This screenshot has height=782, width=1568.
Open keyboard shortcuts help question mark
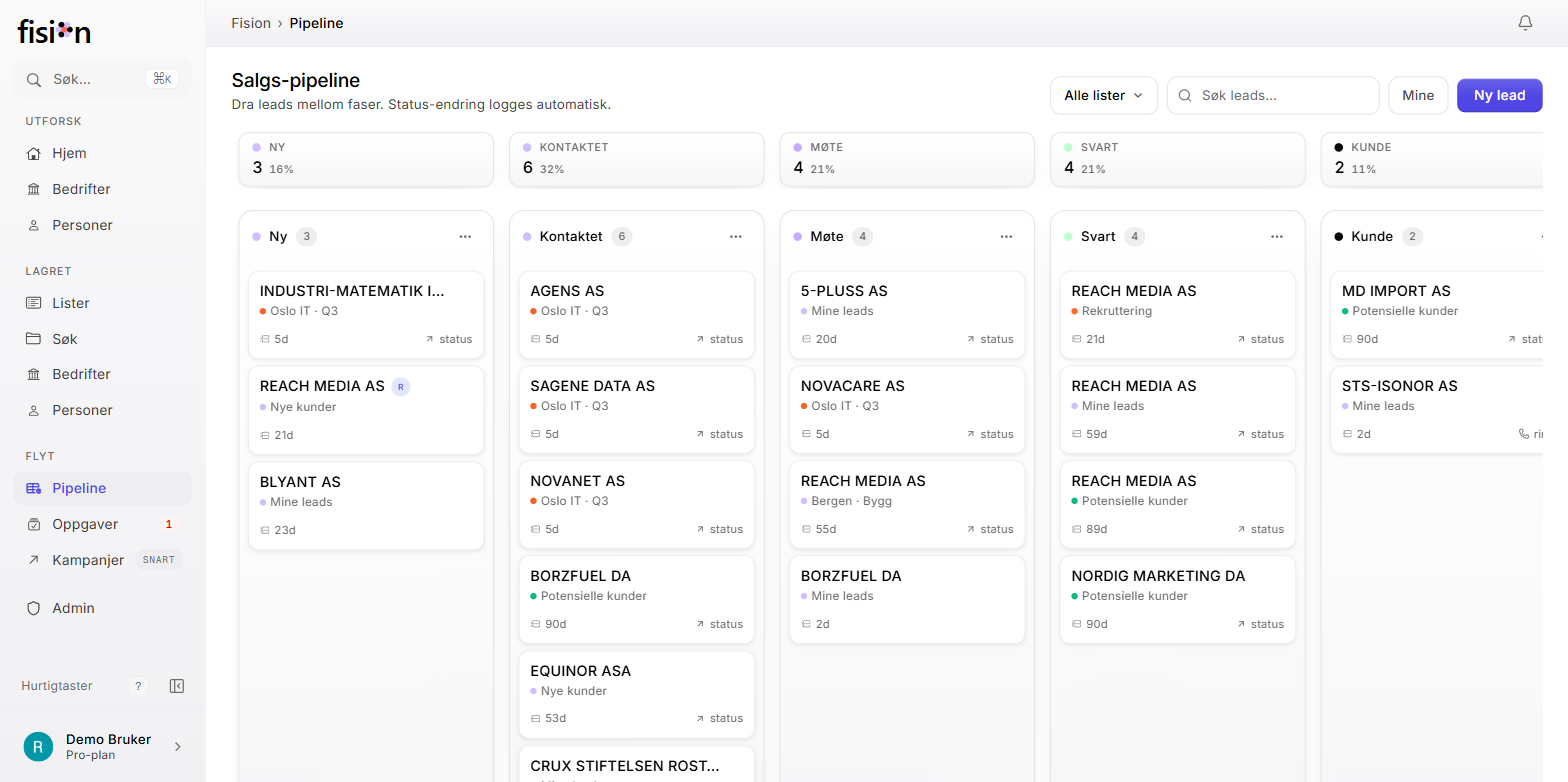139,686
